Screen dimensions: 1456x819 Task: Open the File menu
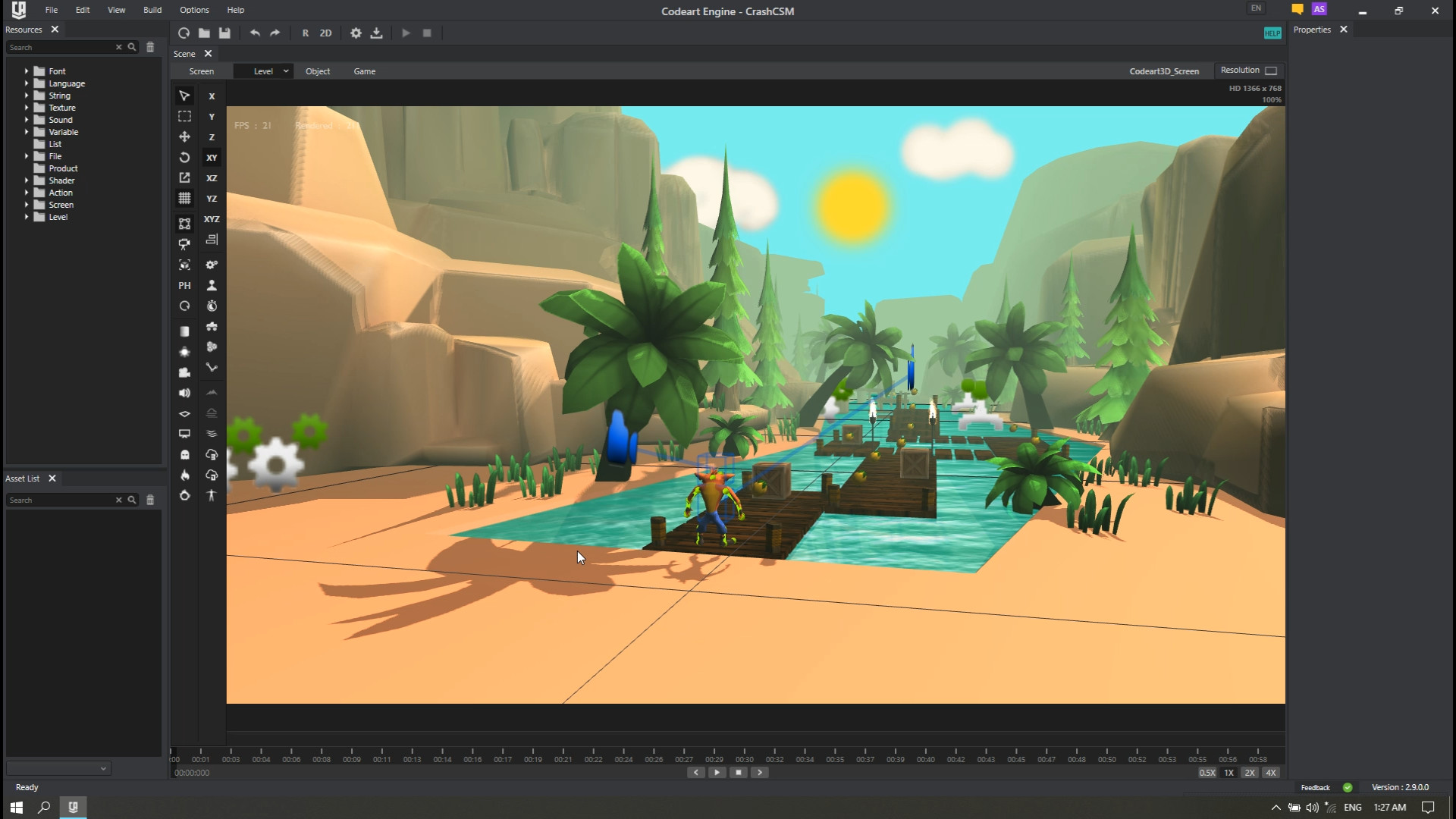coord(51,10)
